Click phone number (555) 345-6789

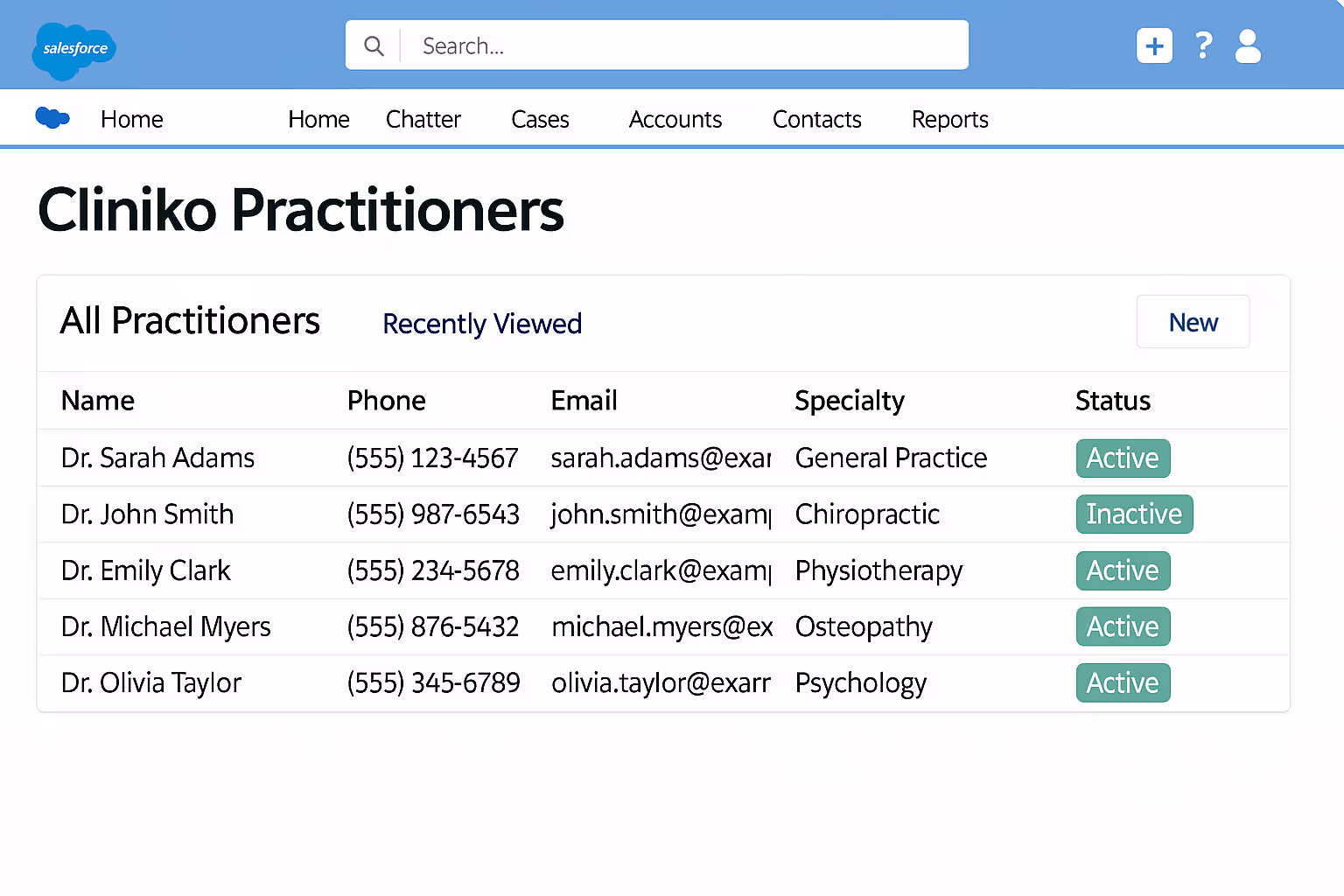[x=433, y=682]
